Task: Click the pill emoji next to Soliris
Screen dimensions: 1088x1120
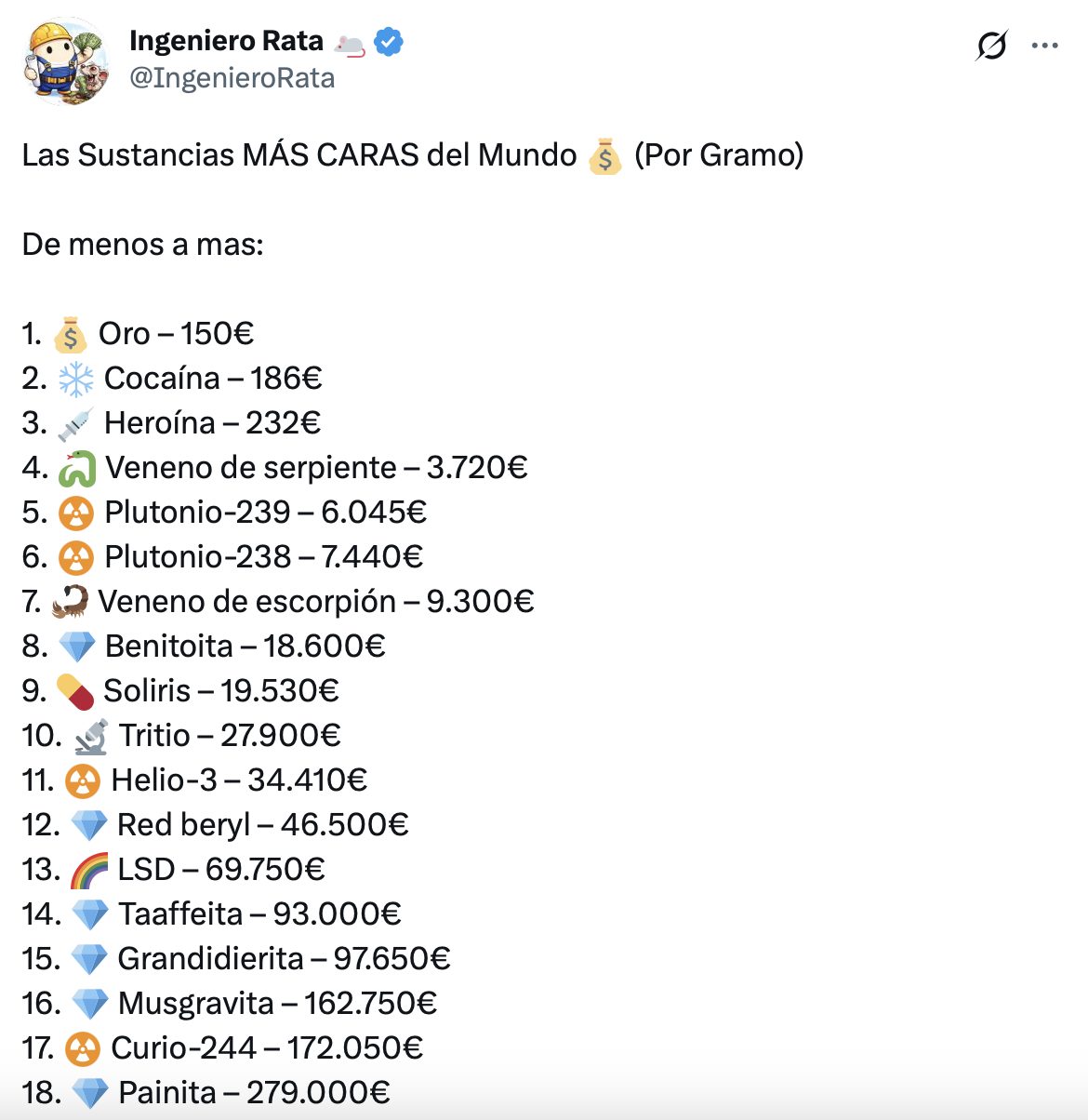Action: point(75,691)
